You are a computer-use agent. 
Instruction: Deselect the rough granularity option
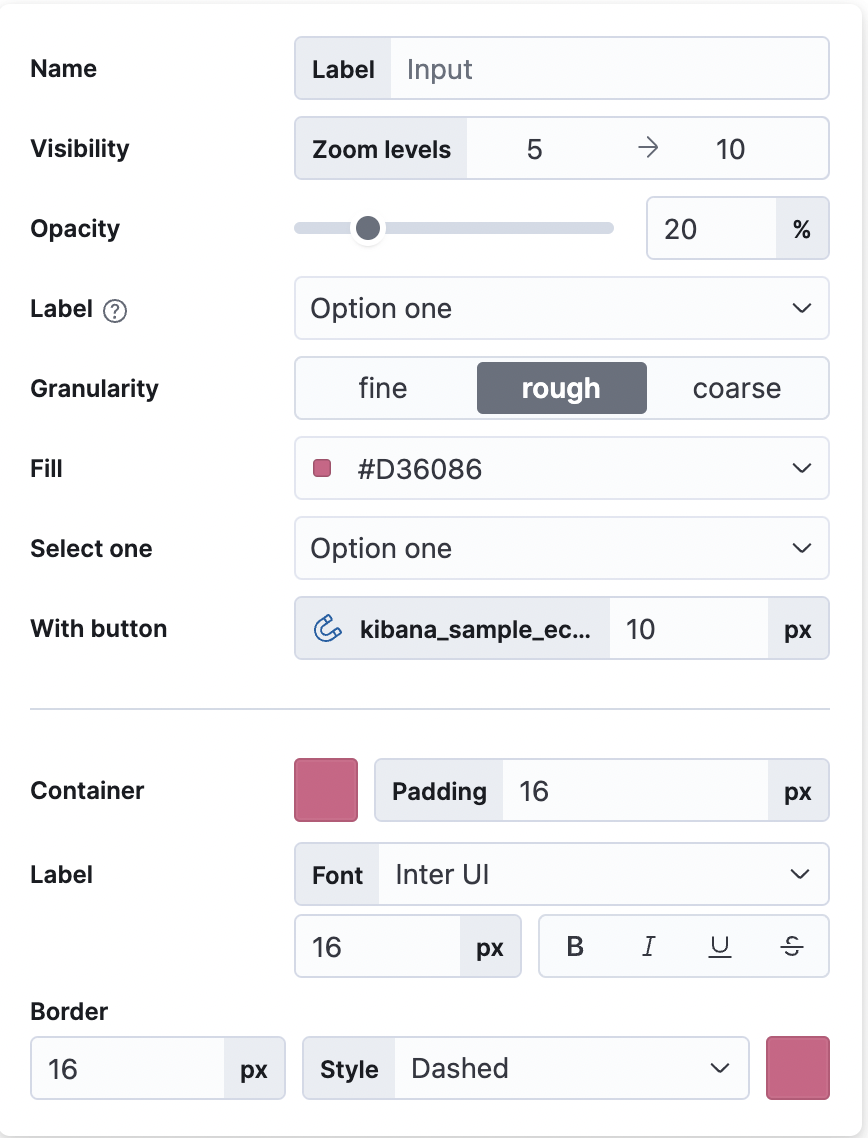(x=561, y=388)
